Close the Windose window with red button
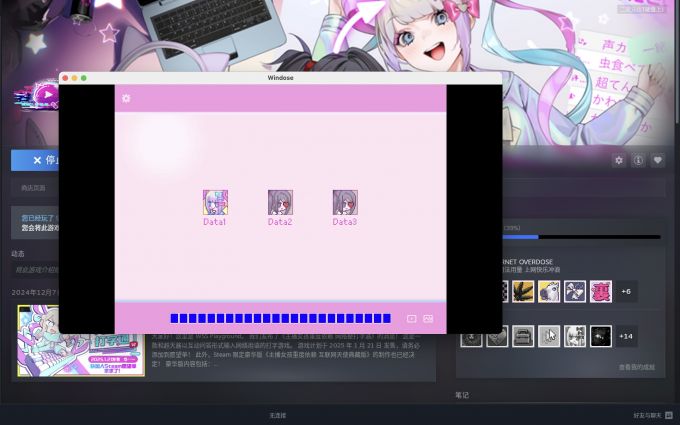The height and width of the screenshot is (425, 680). tap(65, 78)
